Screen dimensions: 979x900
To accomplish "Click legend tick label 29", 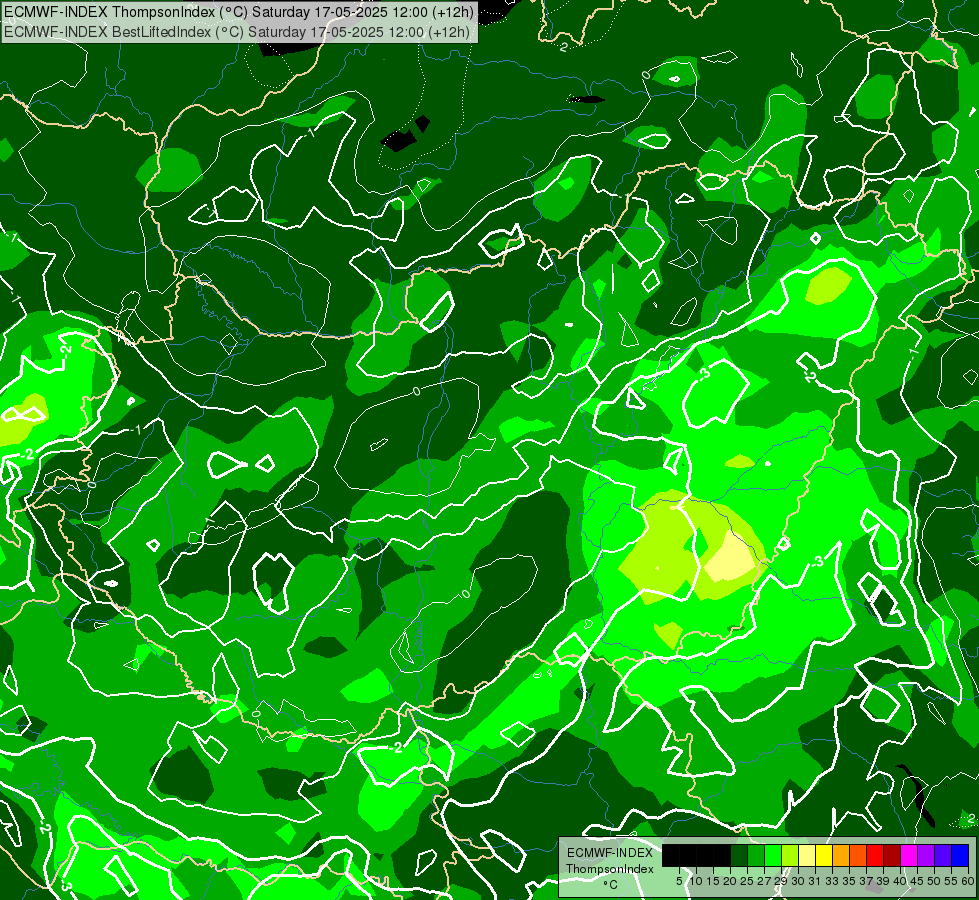I will click(x=782, y=881).
